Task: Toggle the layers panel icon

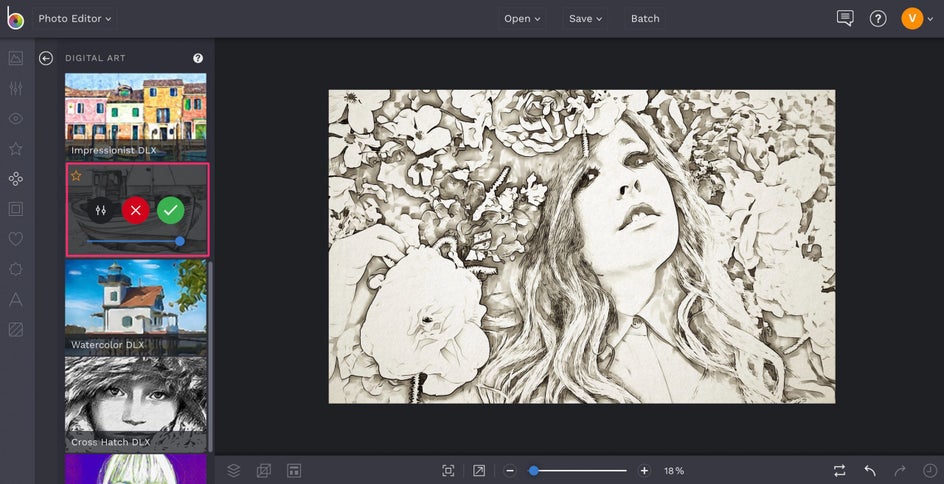Action: click(x=233, y=470)
